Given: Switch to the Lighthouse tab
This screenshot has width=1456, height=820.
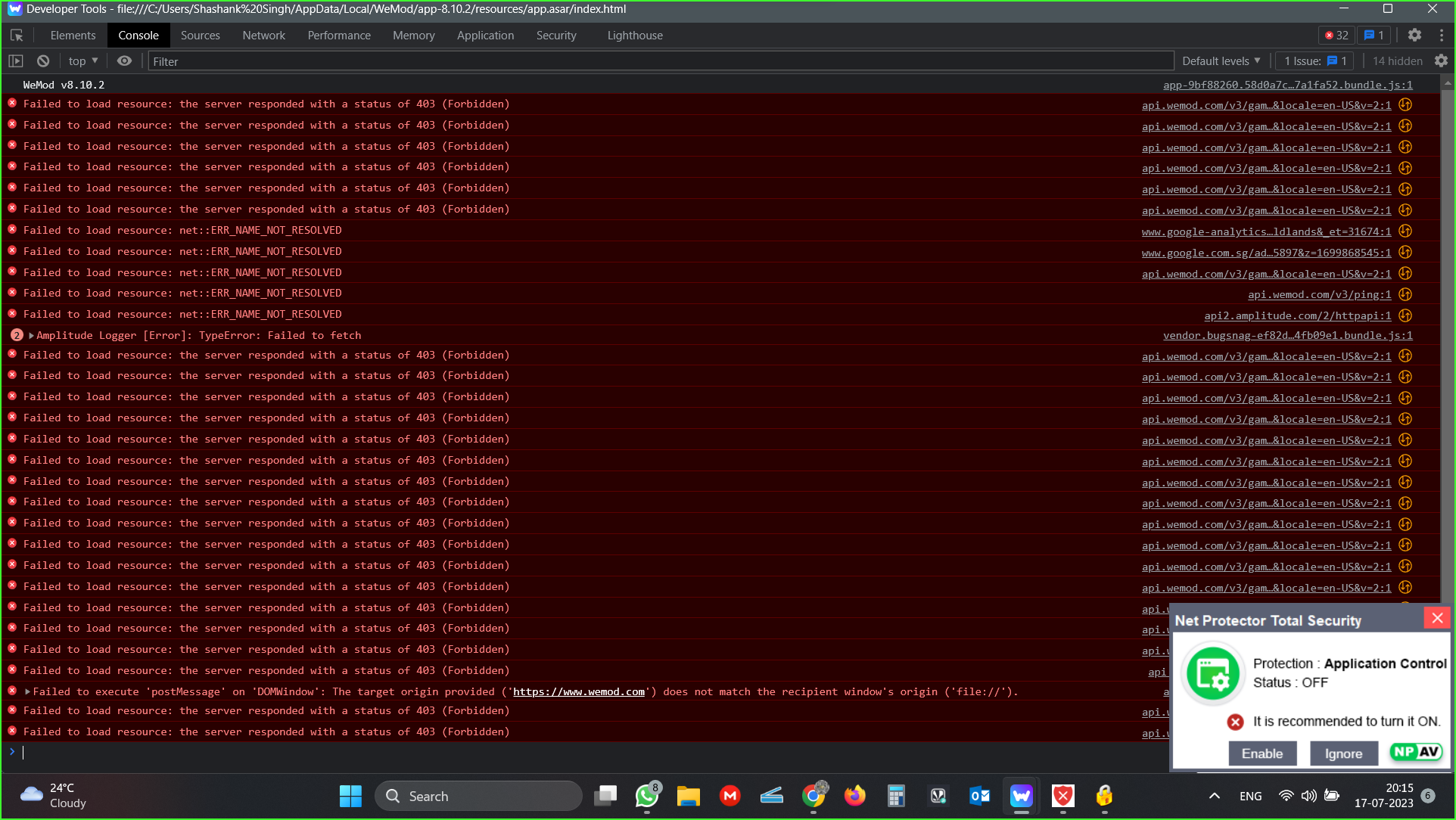Looking at the screenshot, I should point(634,35).
